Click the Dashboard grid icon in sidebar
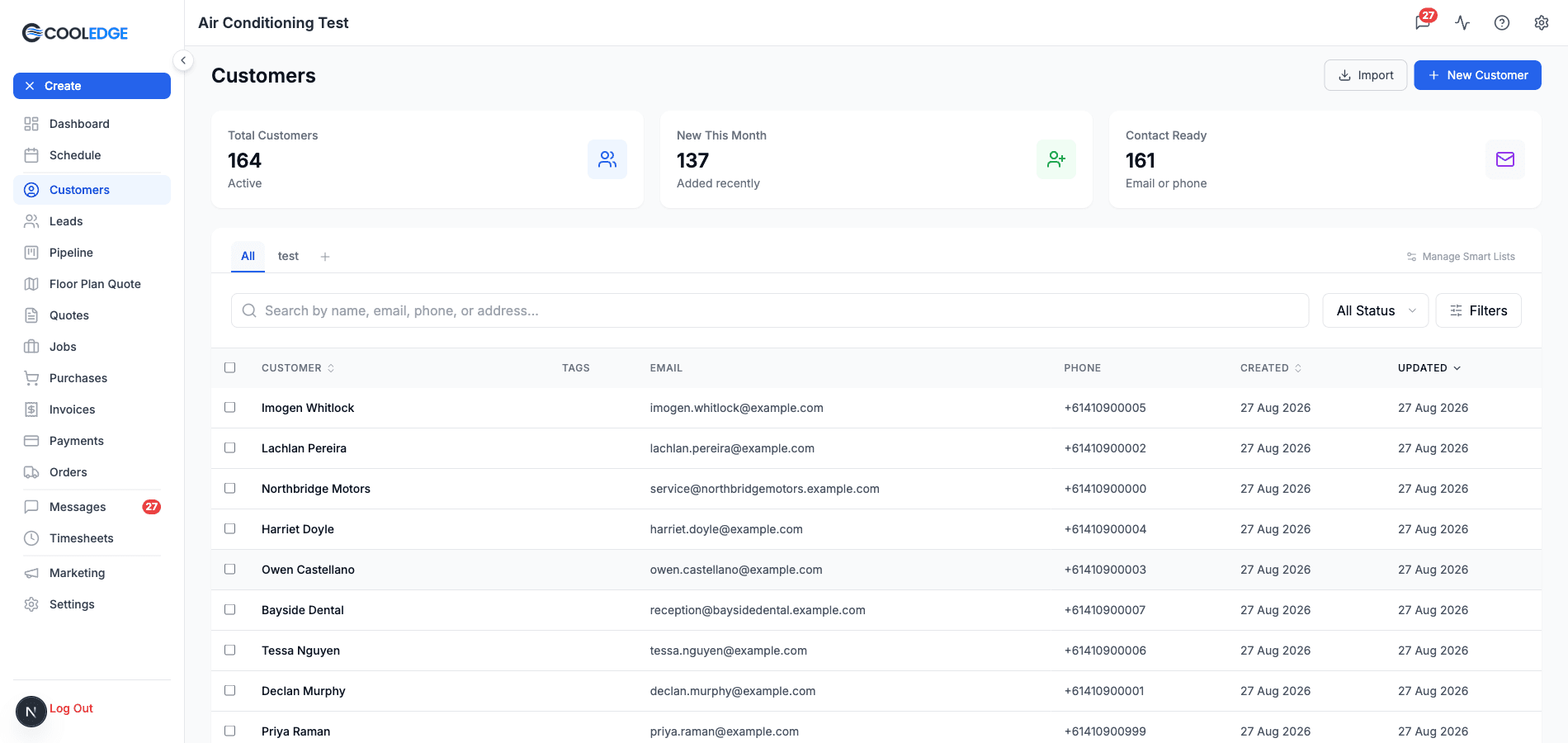 [31, 124]
